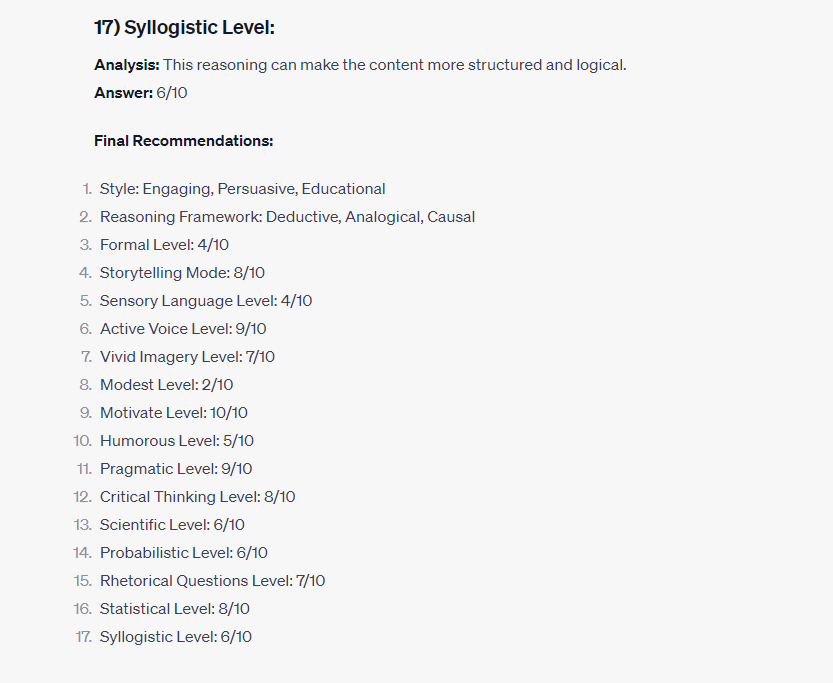Screen dimensions: 833x683
Task: Click Storytelling Mode: 8/10 list item
Action: click(x=182, y=273)
